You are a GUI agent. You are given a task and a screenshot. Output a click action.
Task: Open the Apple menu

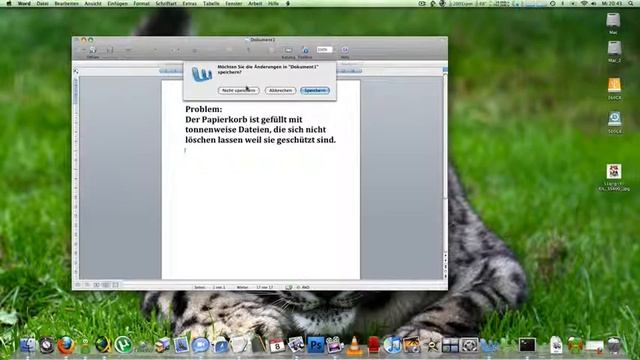[9, 3]
